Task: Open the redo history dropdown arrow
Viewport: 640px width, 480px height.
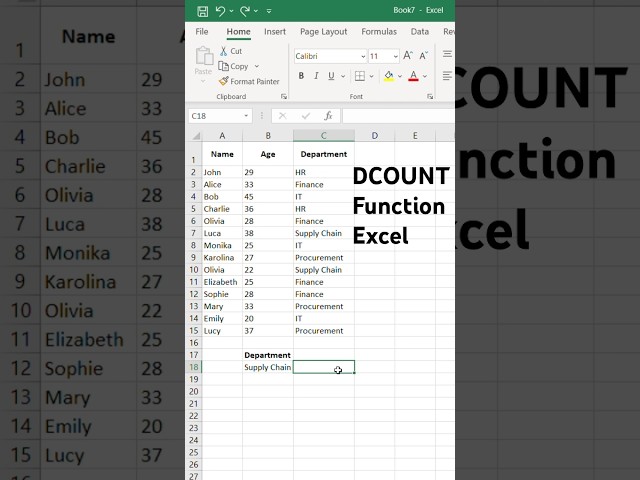Action: click(256, 11)
